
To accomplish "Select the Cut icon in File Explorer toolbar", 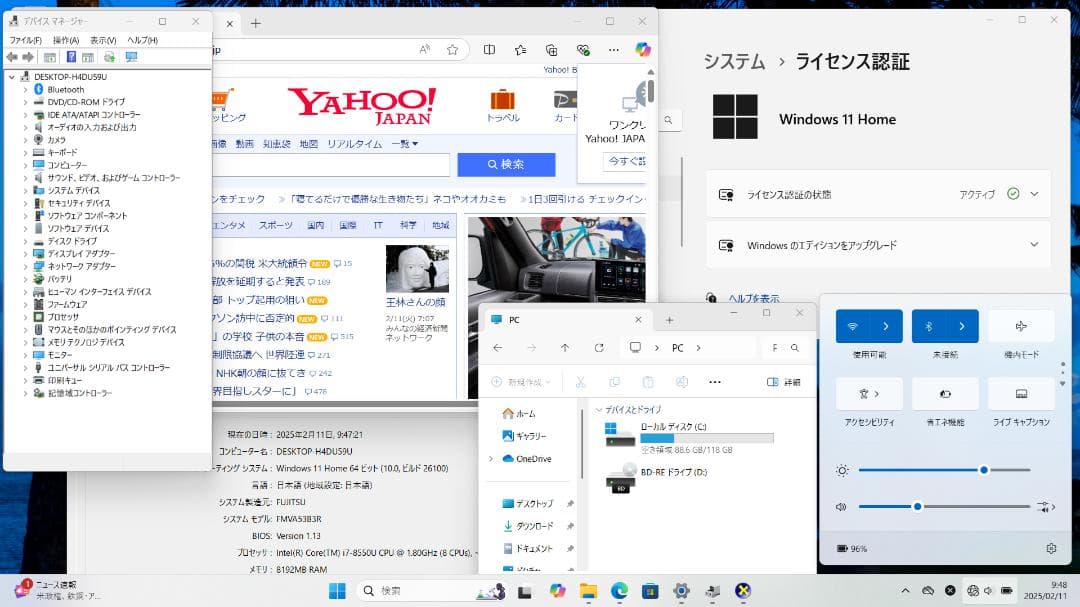I will point(581,383).
